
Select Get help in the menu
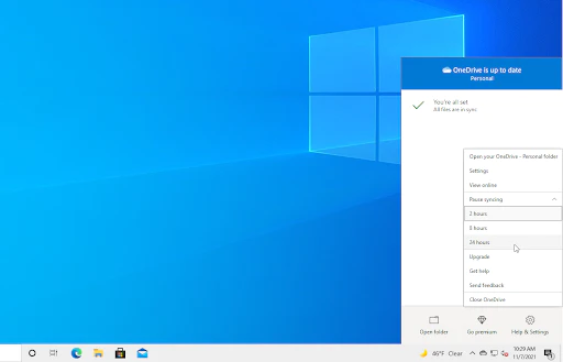pos(513,271)
